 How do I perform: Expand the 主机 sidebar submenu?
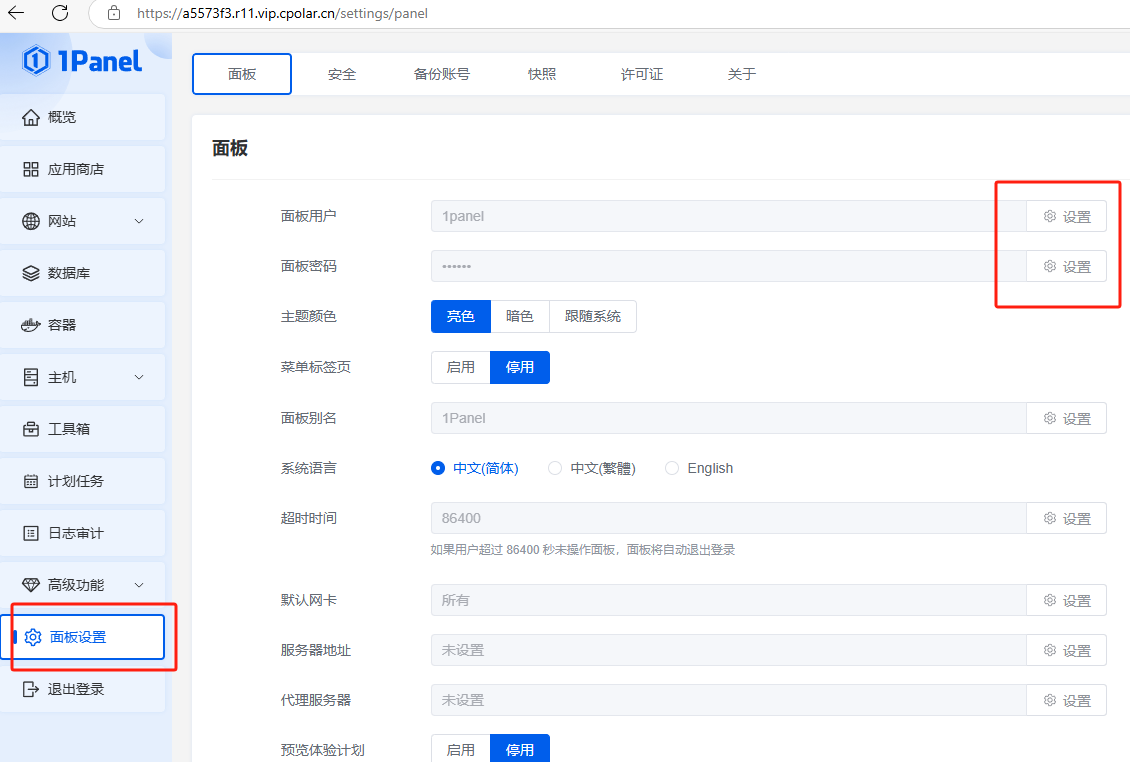[x=139, y=377]
